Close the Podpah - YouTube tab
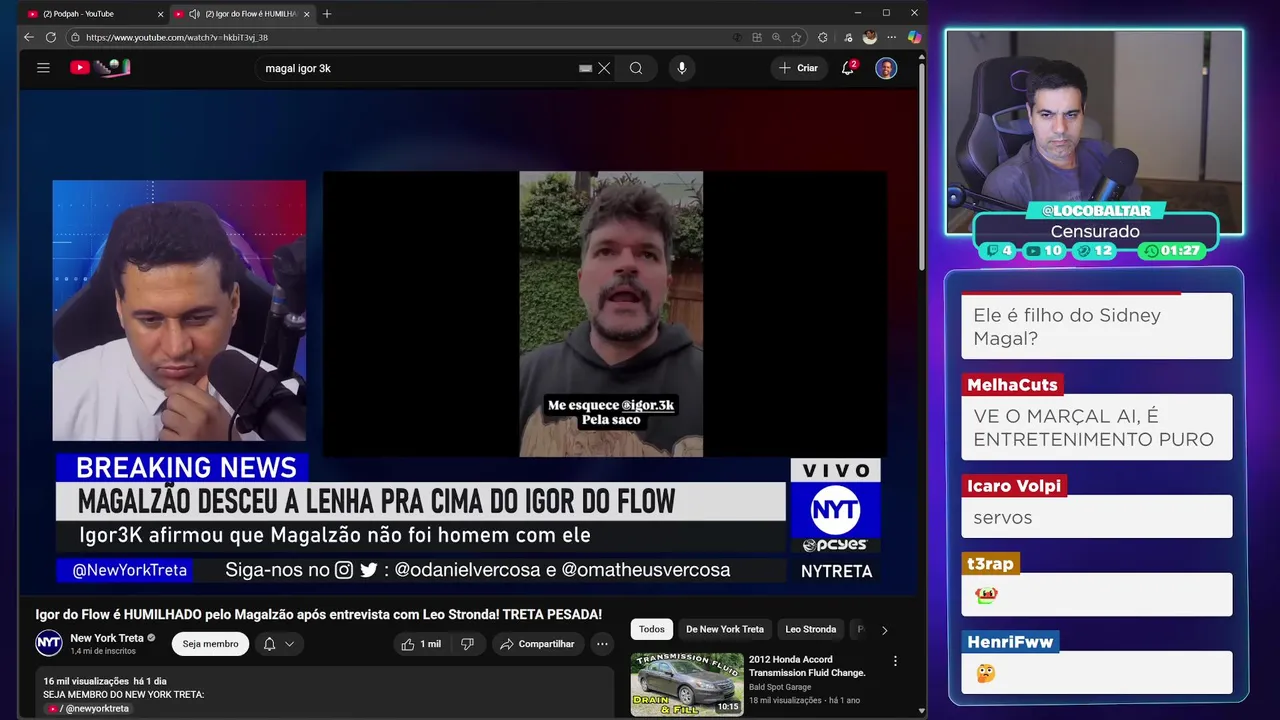 click(x=160, y=14)
